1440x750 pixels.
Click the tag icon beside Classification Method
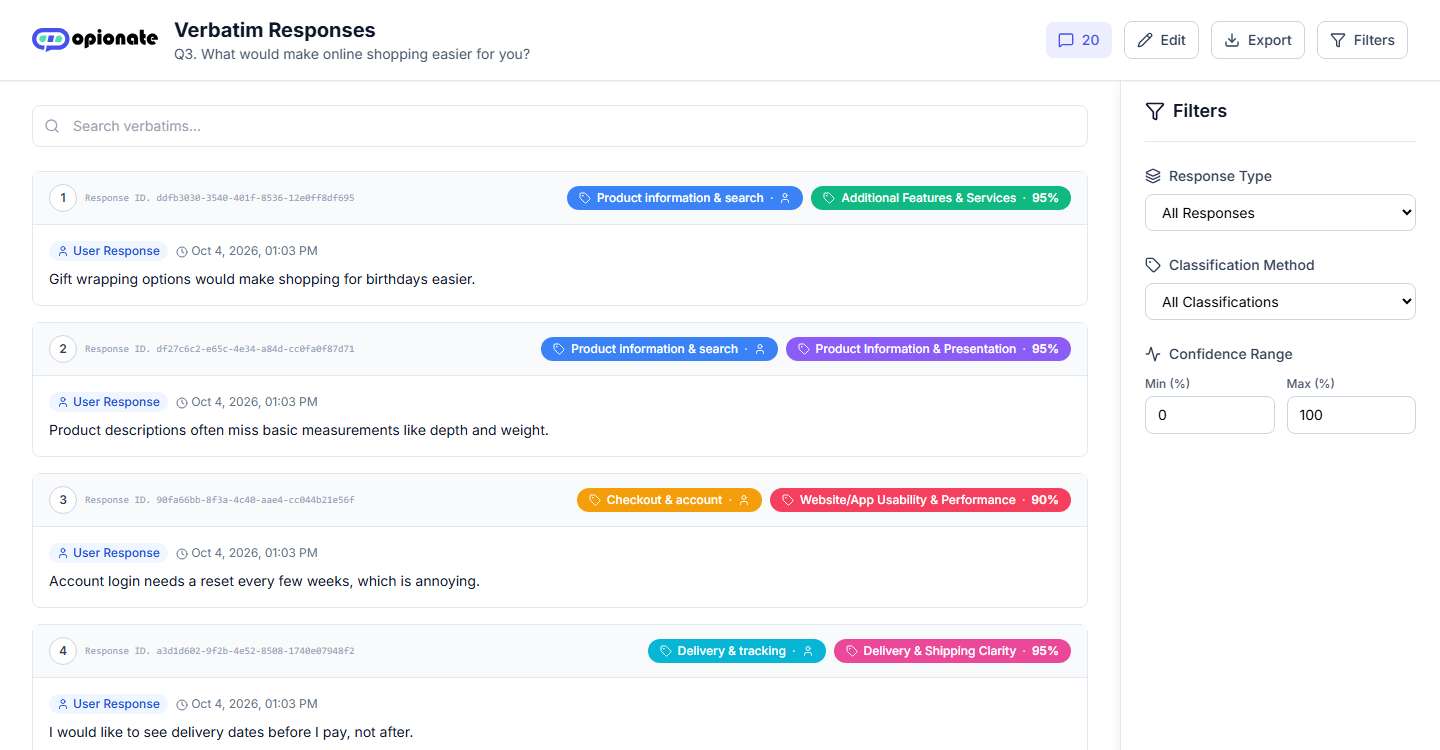point(1153,265)
